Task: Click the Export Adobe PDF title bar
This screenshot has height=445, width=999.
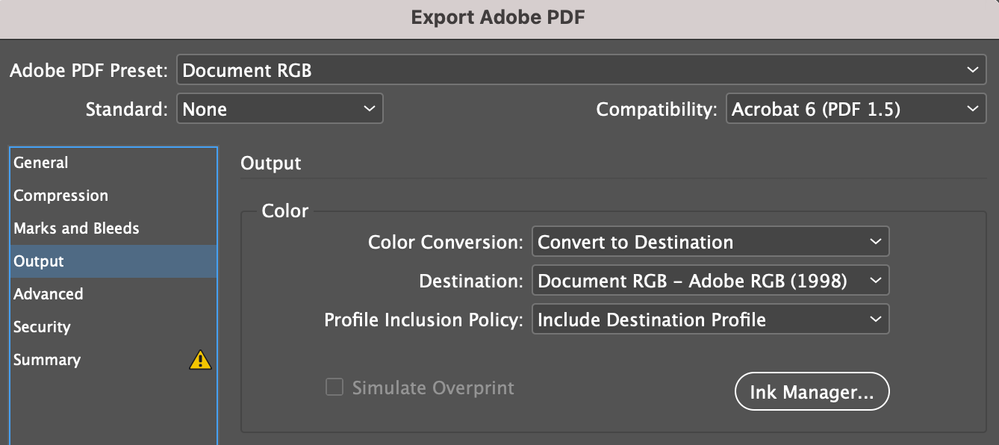Action: 499,18
